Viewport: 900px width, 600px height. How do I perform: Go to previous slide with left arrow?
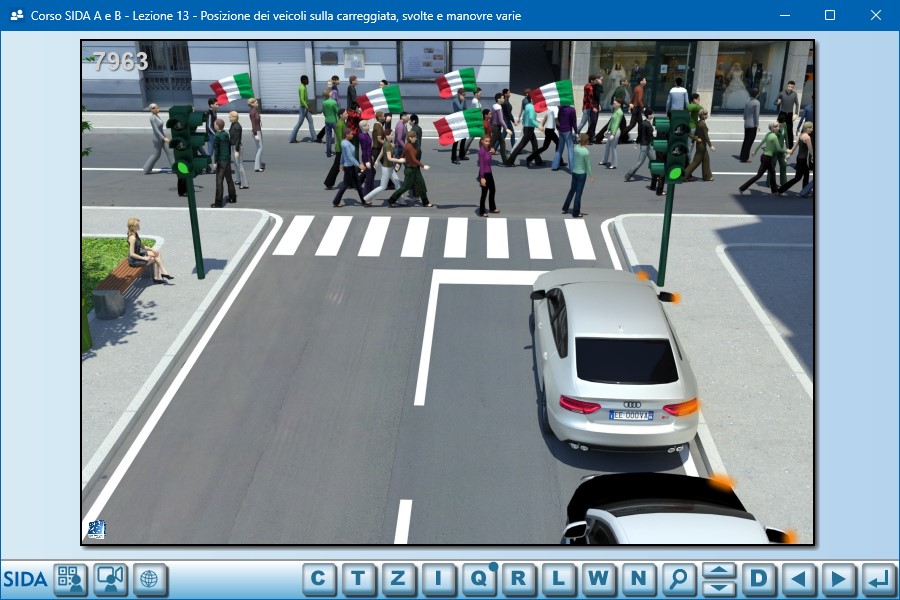click(x=798, y=578)
